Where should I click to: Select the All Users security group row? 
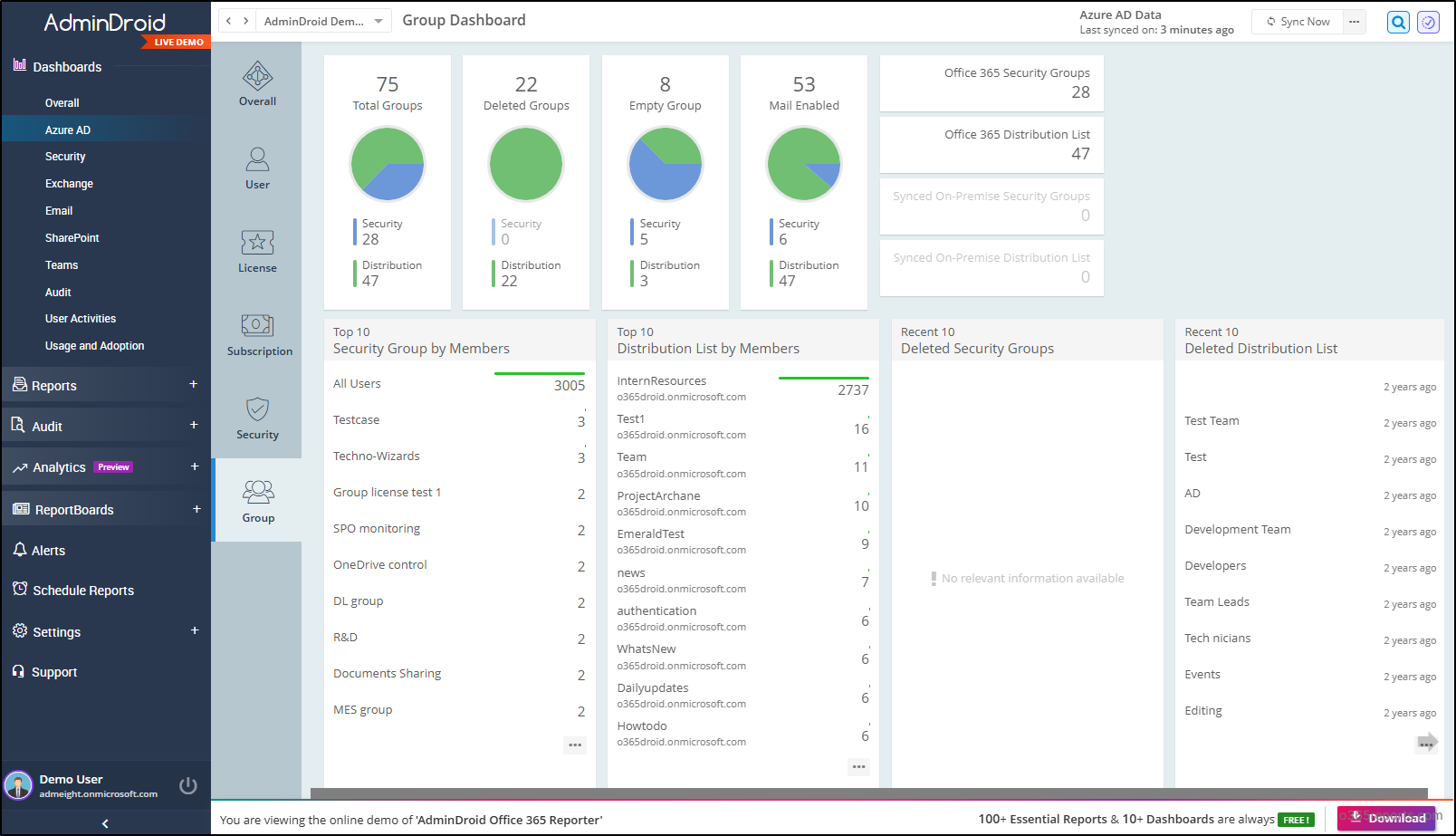click(x=459, y=384)
